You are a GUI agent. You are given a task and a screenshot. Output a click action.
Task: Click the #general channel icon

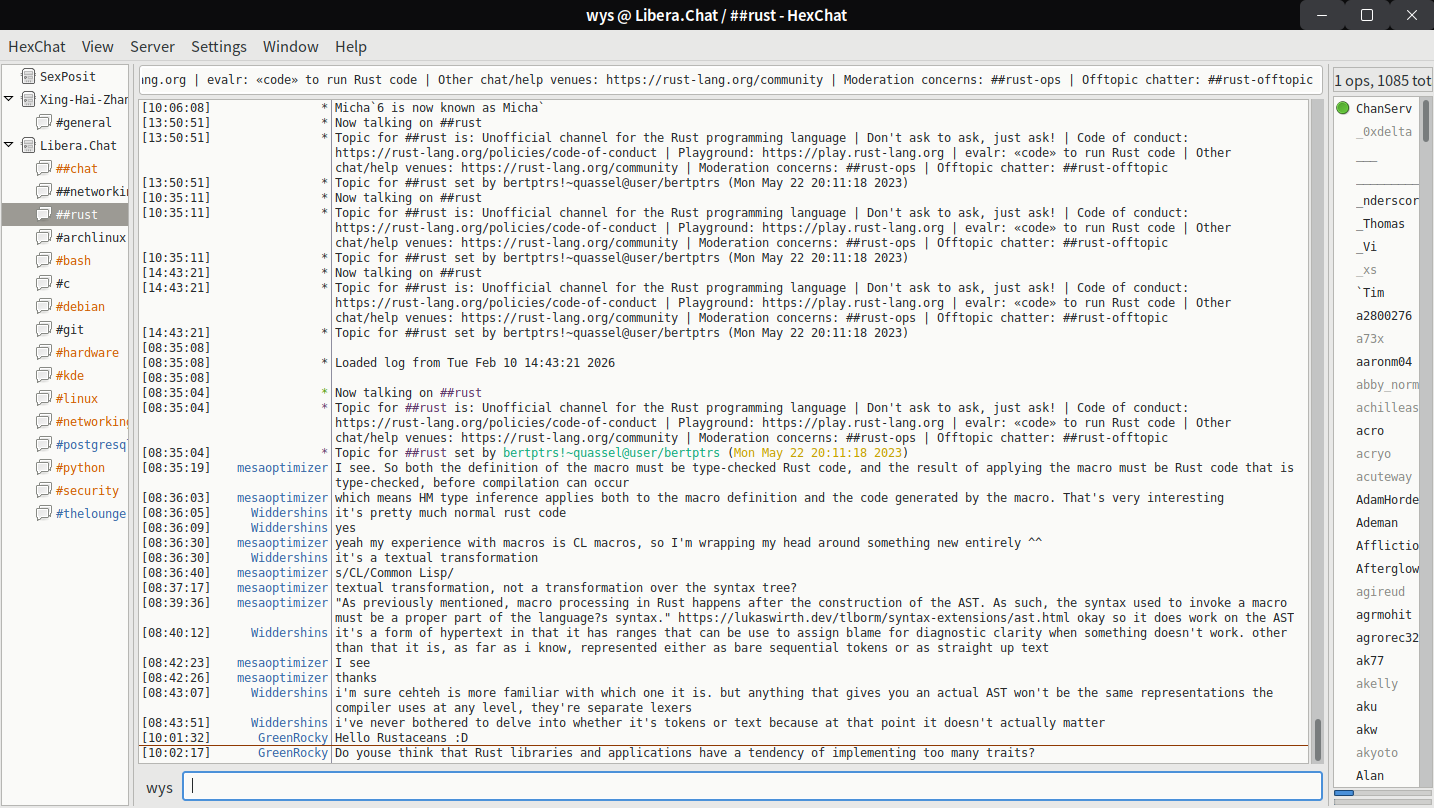(x=43, y=122)
